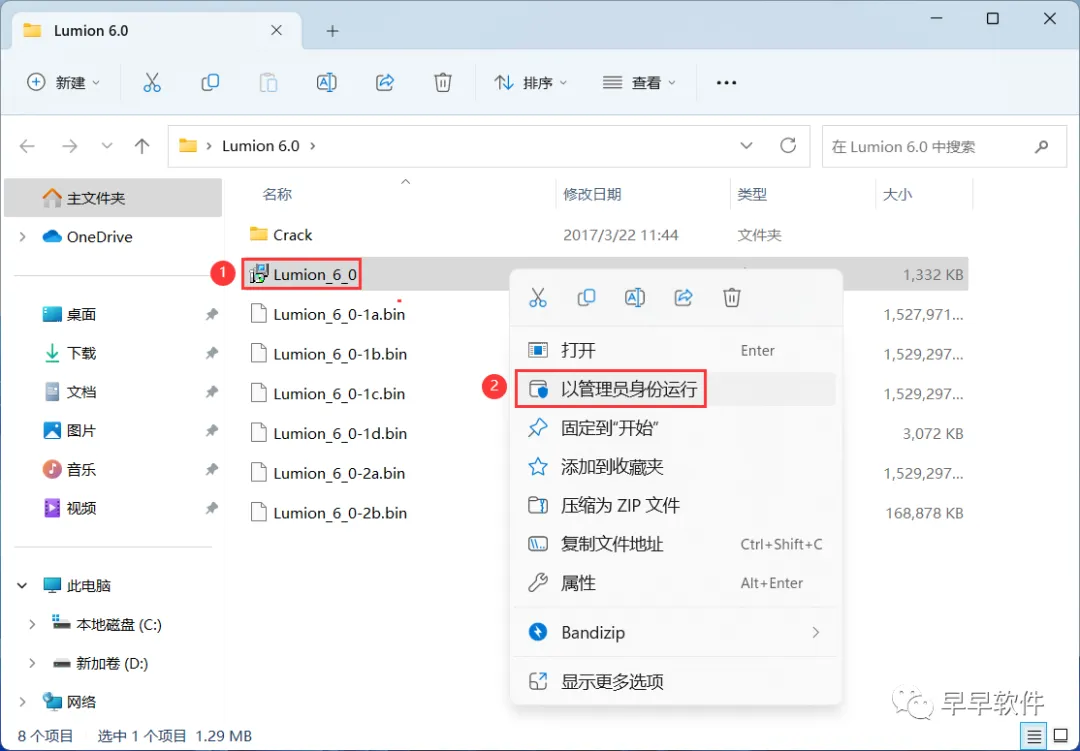Image resolution: width=1080 pixels, height=751 pixels.
Task: Select the Lumion_6_0-1a.bin file
Action: (339, 315)
